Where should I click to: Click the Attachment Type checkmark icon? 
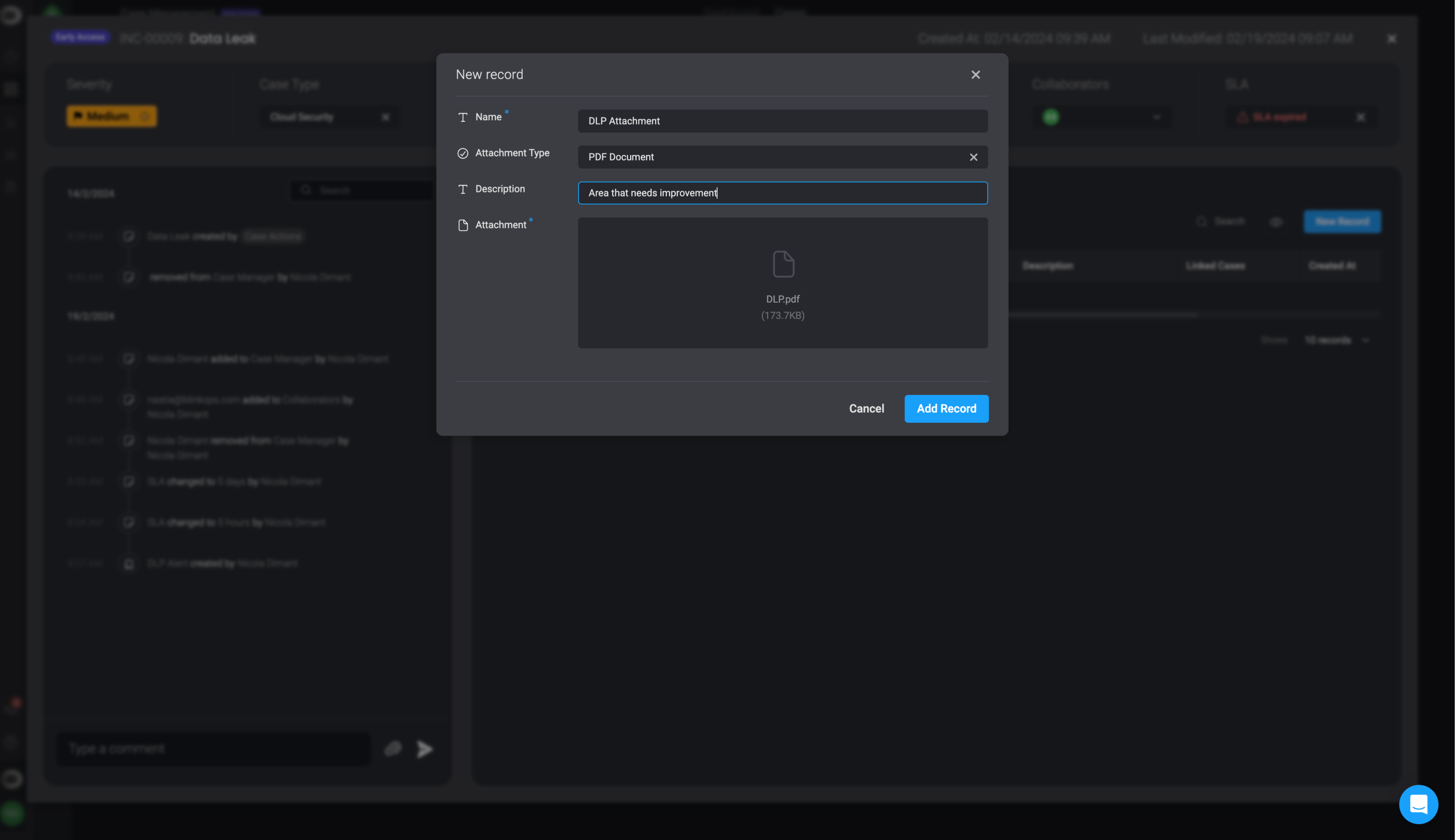463,154
